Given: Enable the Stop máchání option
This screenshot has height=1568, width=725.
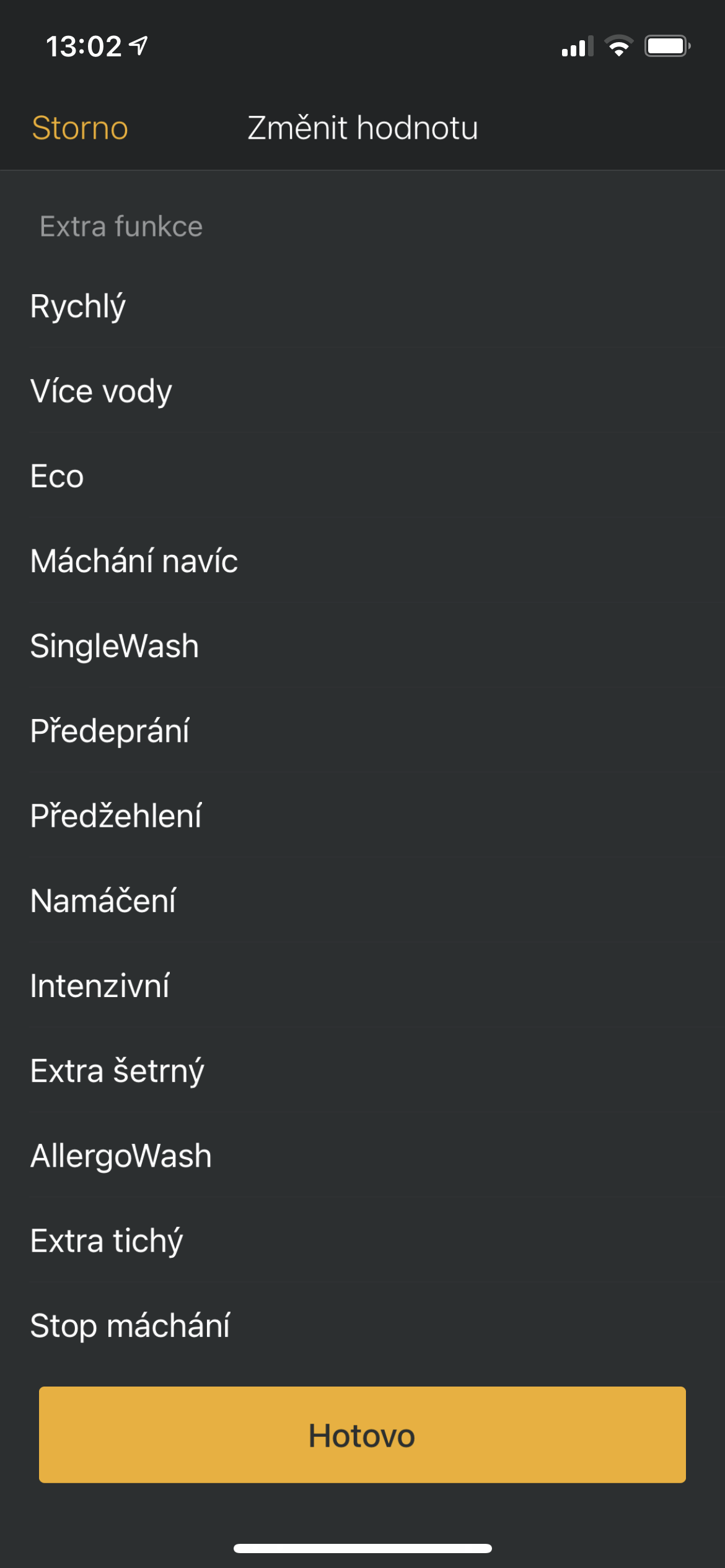Looking at the screenshot, I should tap(130, 1325).
